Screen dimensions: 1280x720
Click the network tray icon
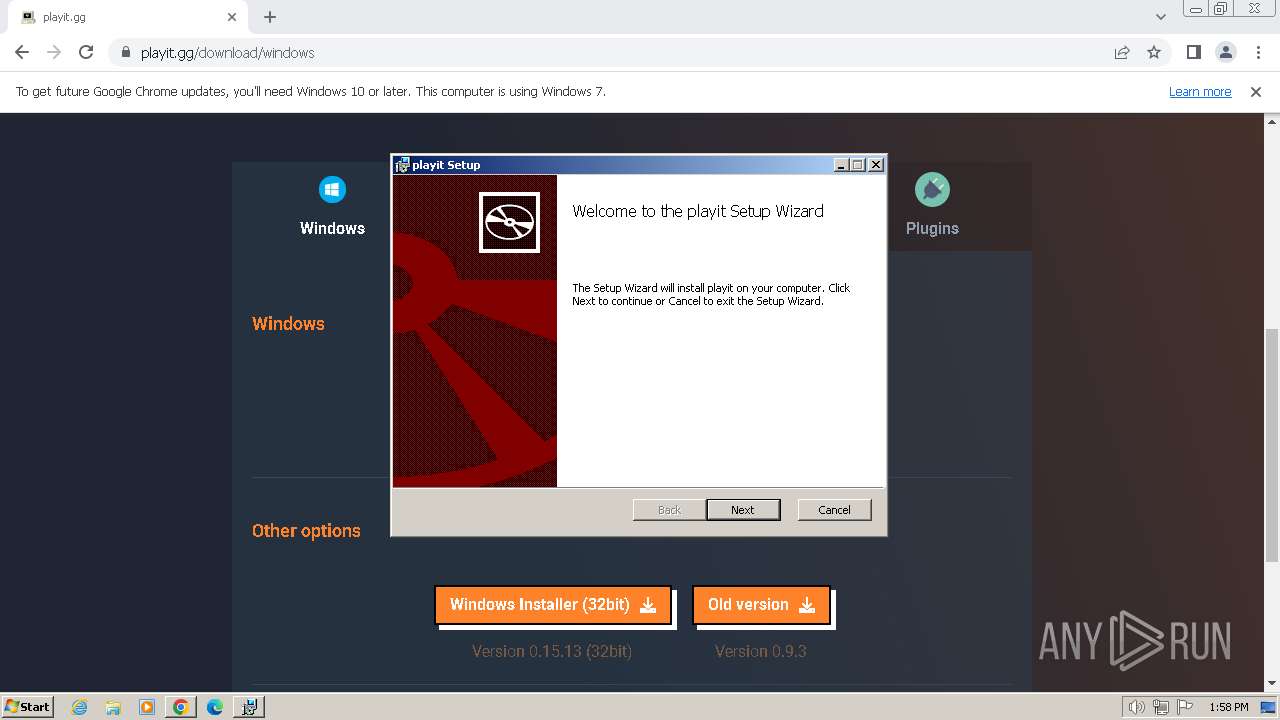(x=1161, y=707)
